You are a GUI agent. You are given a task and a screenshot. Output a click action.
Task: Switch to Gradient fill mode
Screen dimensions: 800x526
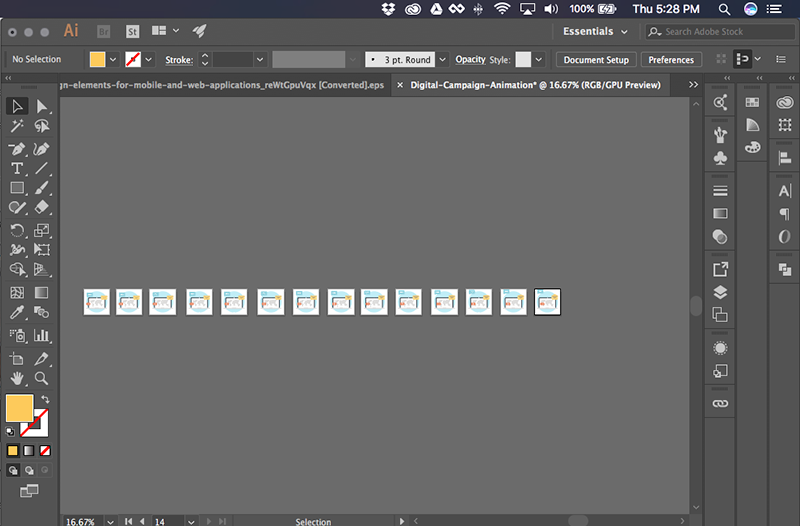pos(29,450)
